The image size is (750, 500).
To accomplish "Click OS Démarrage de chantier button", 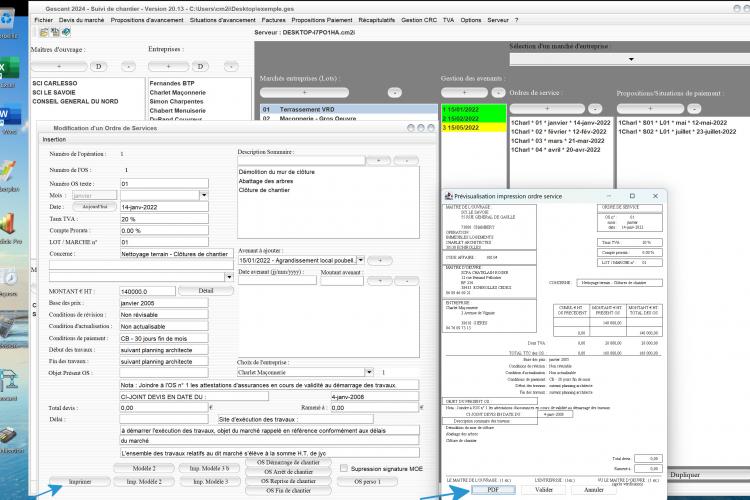I will pos(288,463).
